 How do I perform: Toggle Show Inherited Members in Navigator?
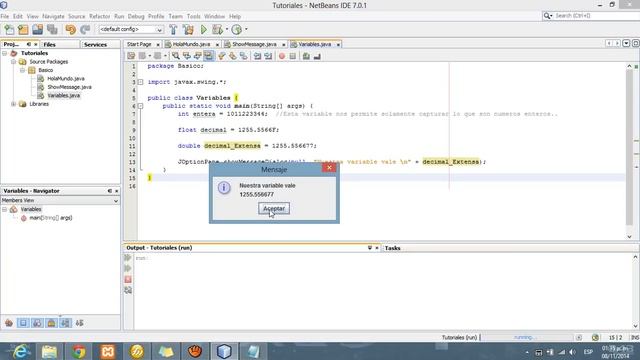9,323
